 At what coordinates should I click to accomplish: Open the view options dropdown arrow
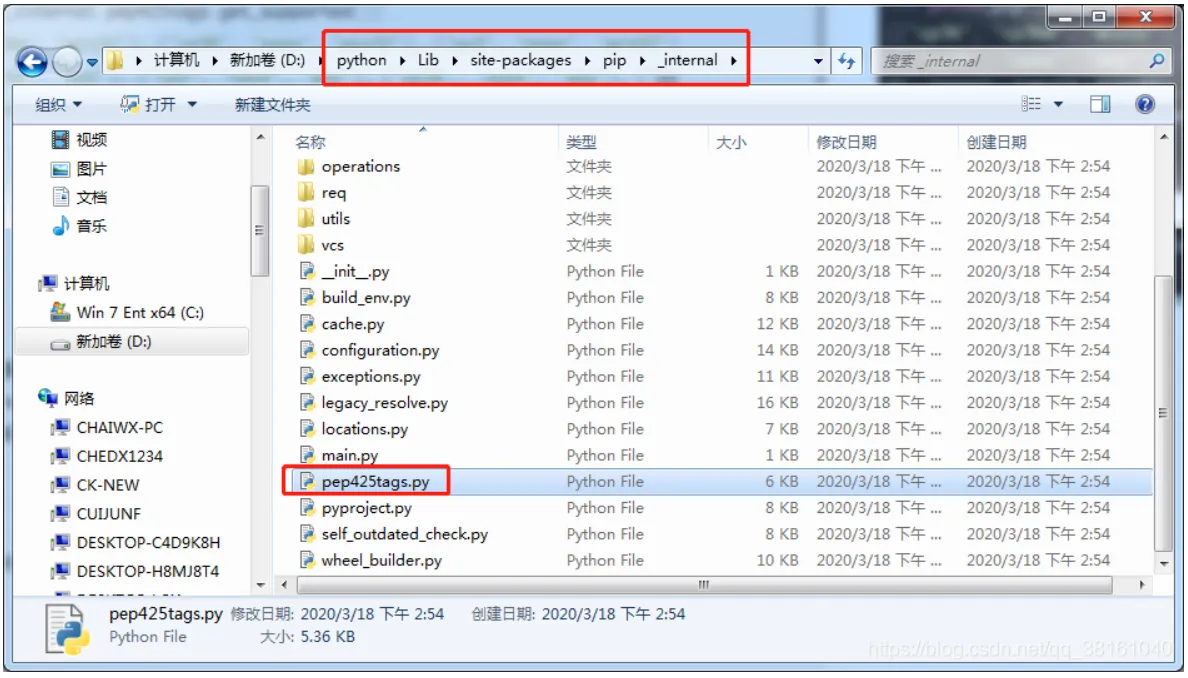tap(1058, 104)
